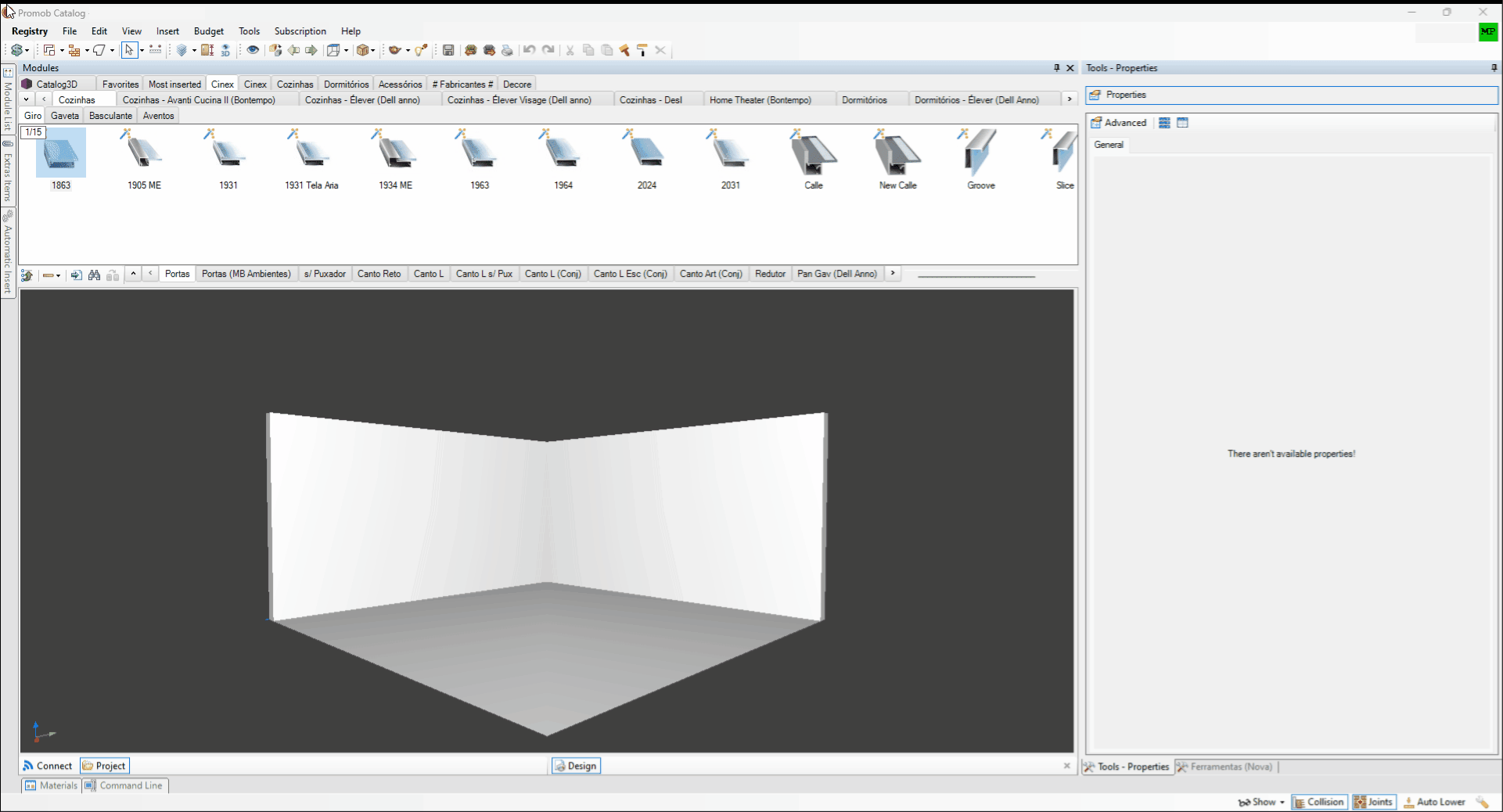The image size is (1503, 812).
Task: Open the Registry menu
Action: (30, 31)
